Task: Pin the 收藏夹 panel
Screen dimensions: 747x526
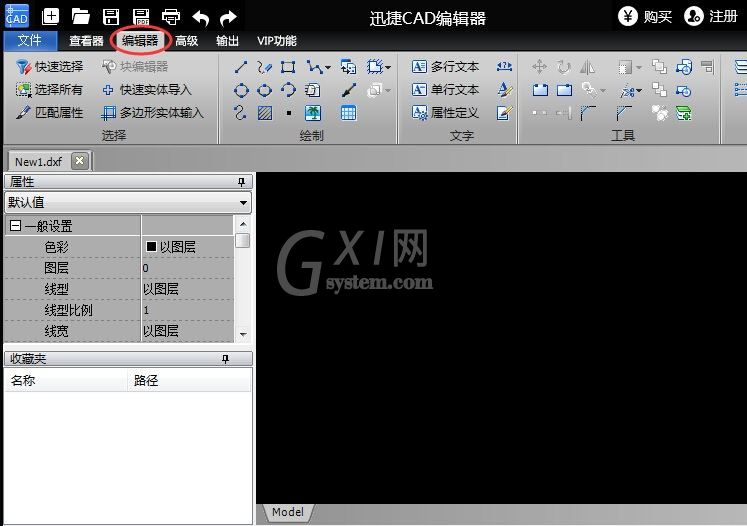Action: click(225, 359)
